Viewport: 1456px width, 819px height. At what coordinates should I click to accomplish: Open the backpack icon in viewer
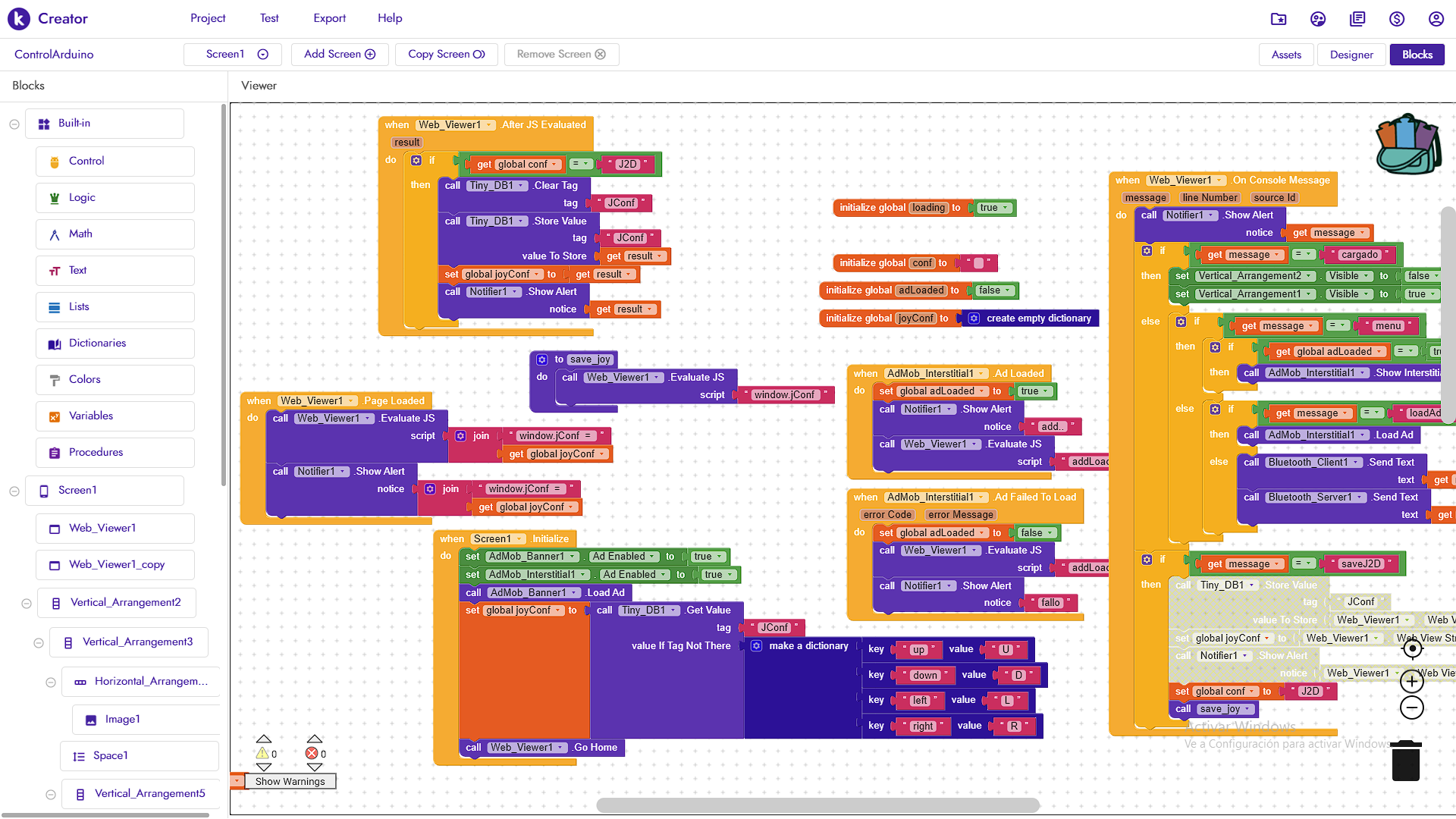pos(1408,144)
